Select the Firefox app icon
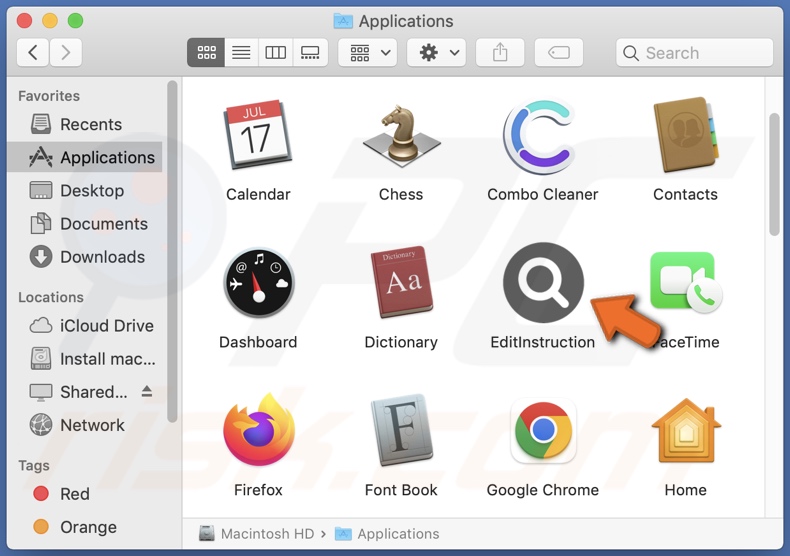This screenshot has height=556, width=790. (x=258, y=430)
